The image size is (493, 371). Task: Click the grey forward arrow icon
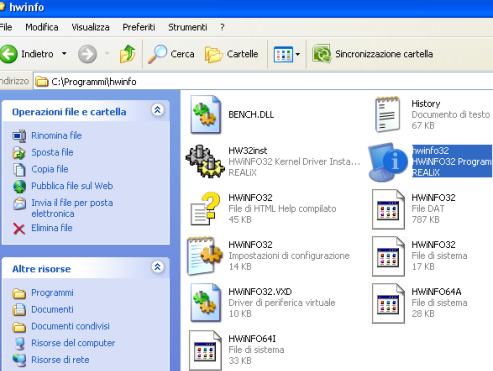tap(87, 54)
